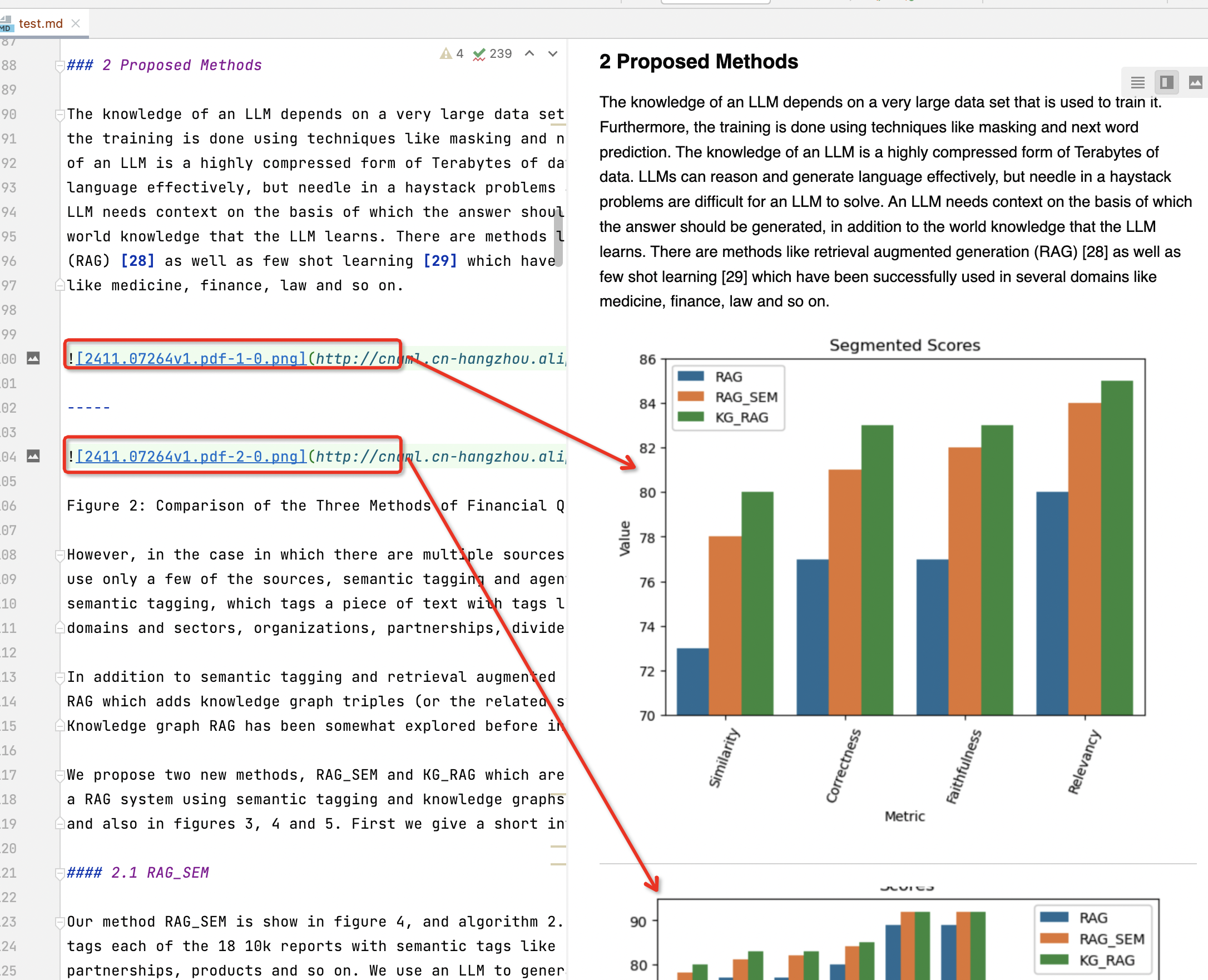Click image gutter icon beside pdf-1-0.png line

pos(33,359)
